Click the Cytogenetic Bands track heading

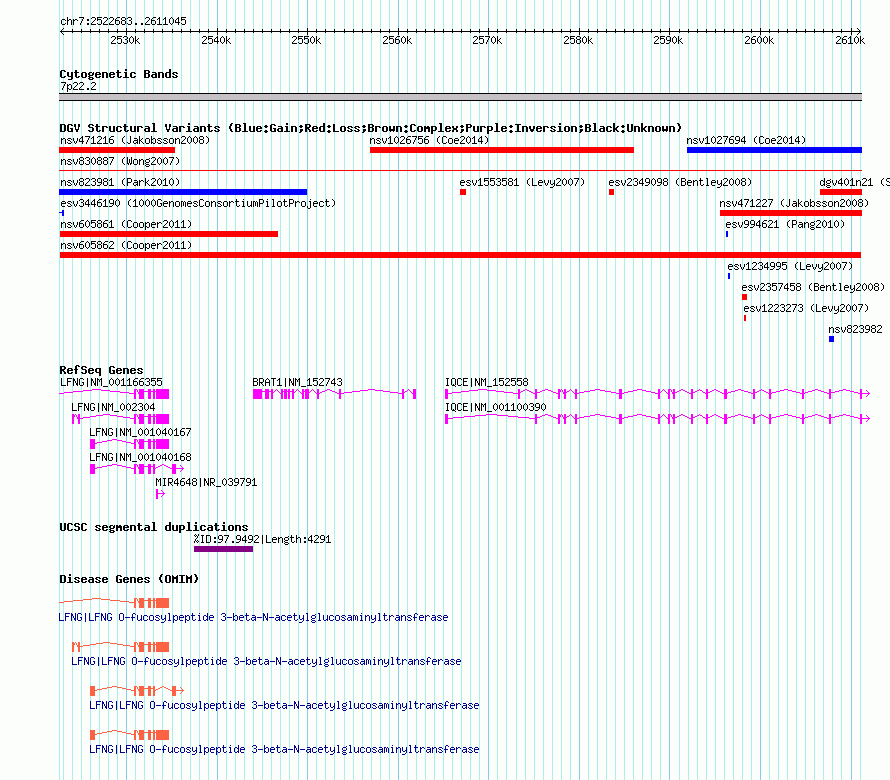pos(119,74)
